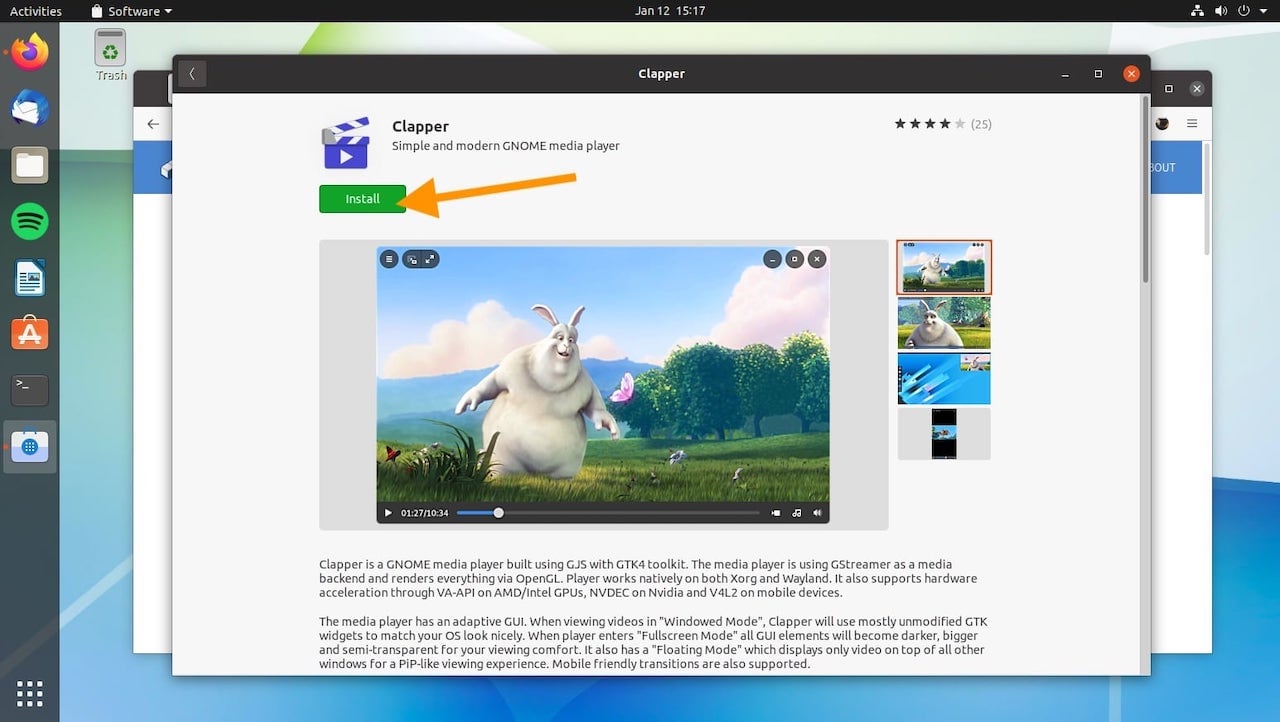Click the Software window vertical scrollbar
This screenshot has width=1280, height=722.
click(x=1145, y=190)
